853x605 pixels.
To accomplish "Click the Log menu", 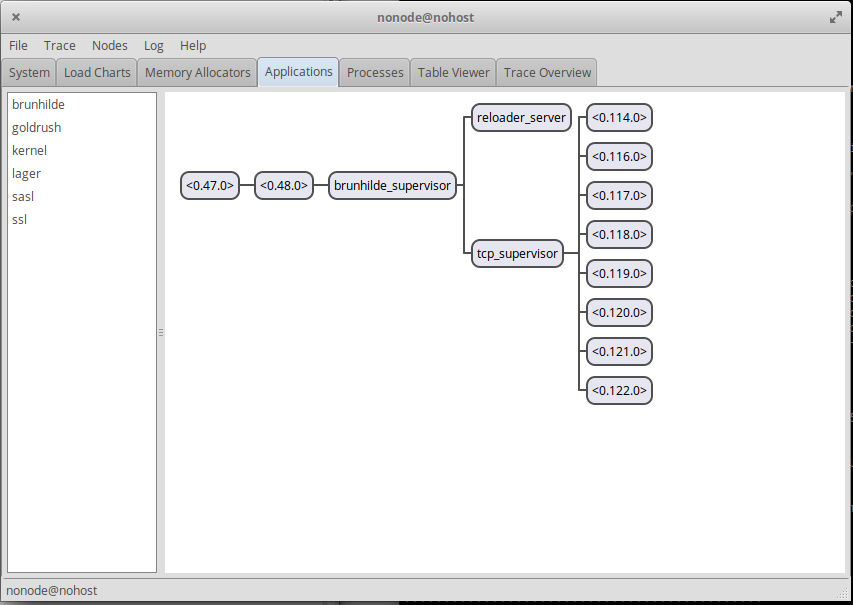I will pyautogui.click(x=153, y=45).
